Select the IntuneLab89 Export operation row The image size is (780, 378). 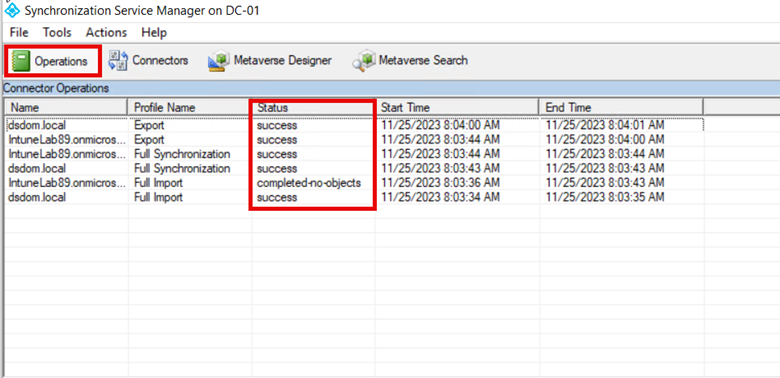pos(355,140)
